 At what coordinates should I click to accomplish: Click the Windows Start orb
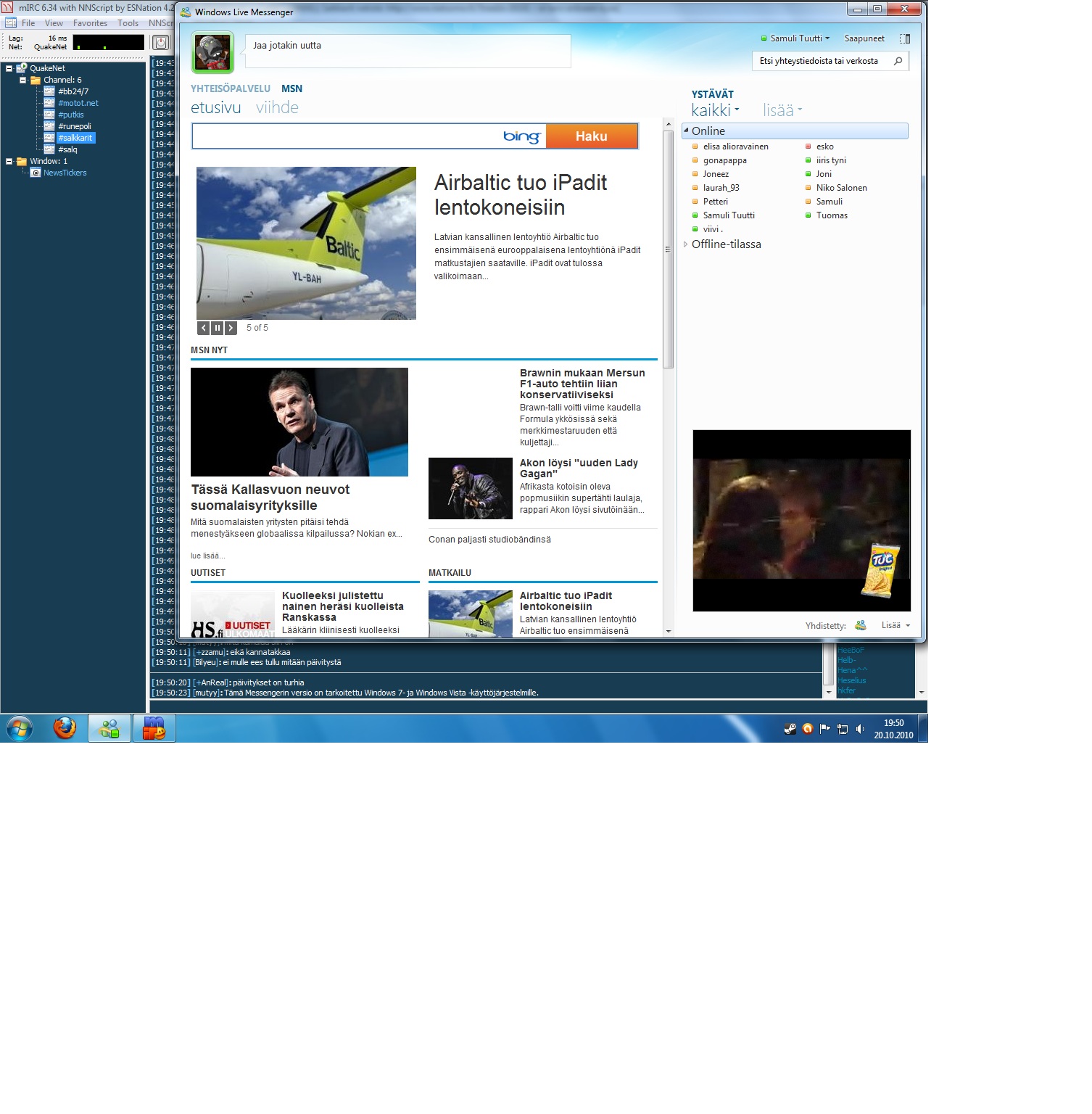[x=20, y=728]
